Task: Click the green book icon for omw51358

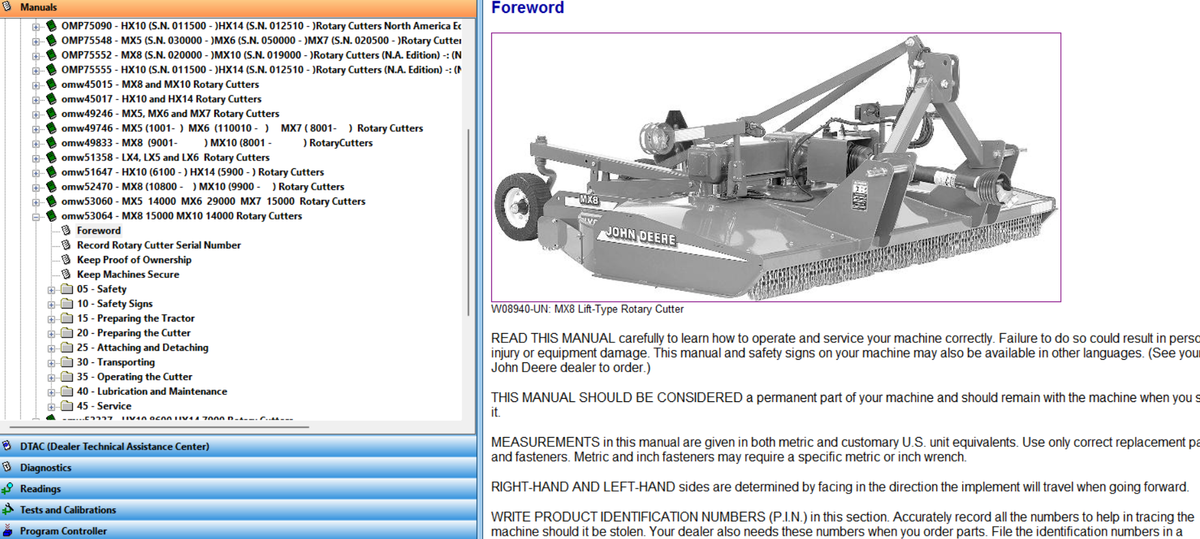Action: pyautogui.click(x=51, y=157)
